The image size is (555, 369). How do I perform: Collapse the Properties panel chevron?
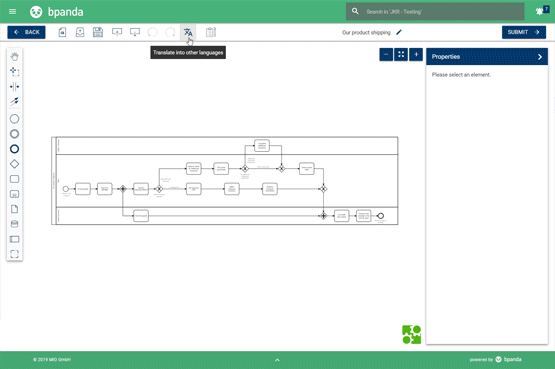tap(540, 57)
